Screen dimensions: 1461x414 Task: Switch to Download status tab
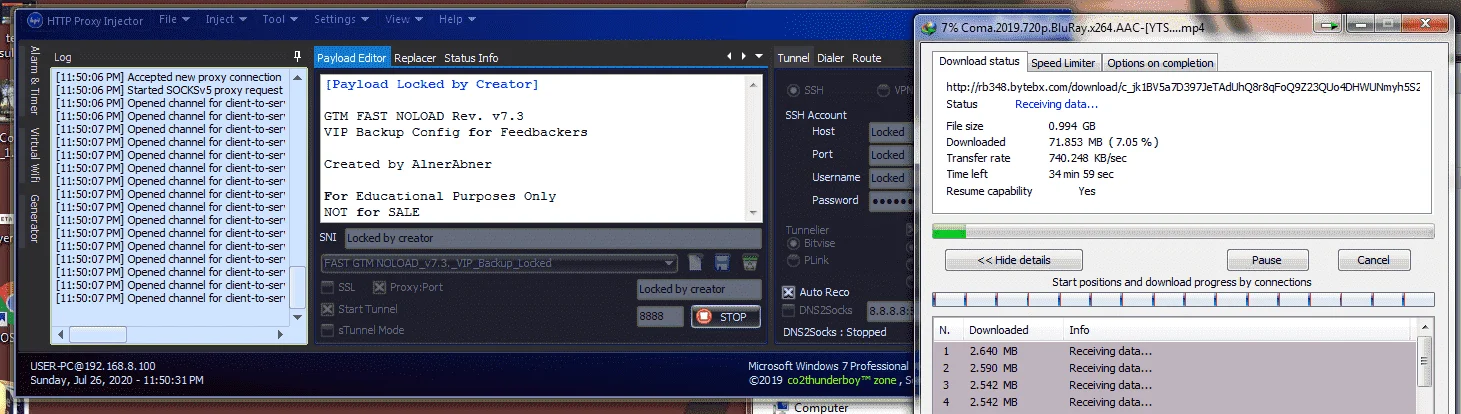(x=979, y=62)
